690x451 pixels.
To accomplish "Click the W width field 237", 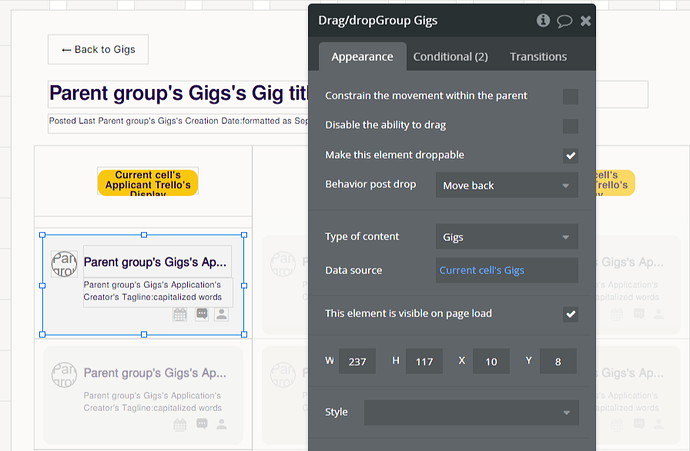I will click(357, 361).
